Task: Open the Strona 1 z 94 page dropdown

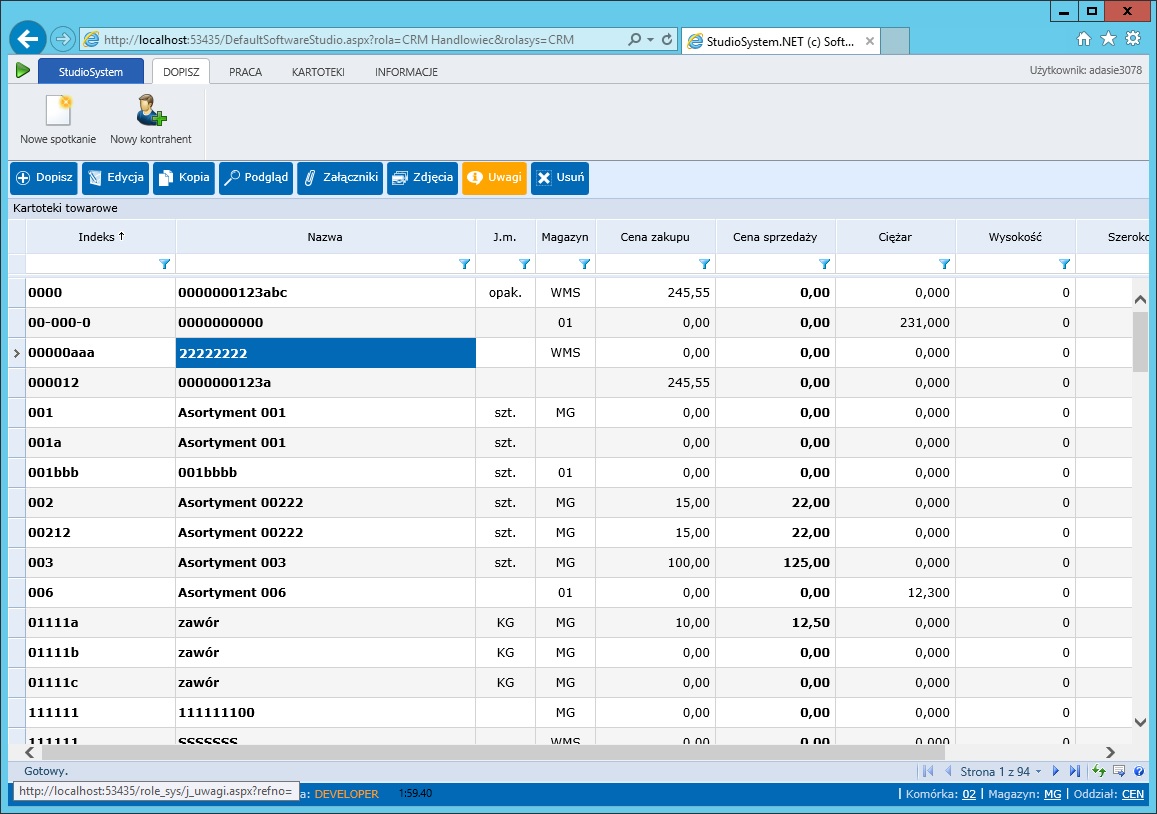Action: tap(1001, 771)
